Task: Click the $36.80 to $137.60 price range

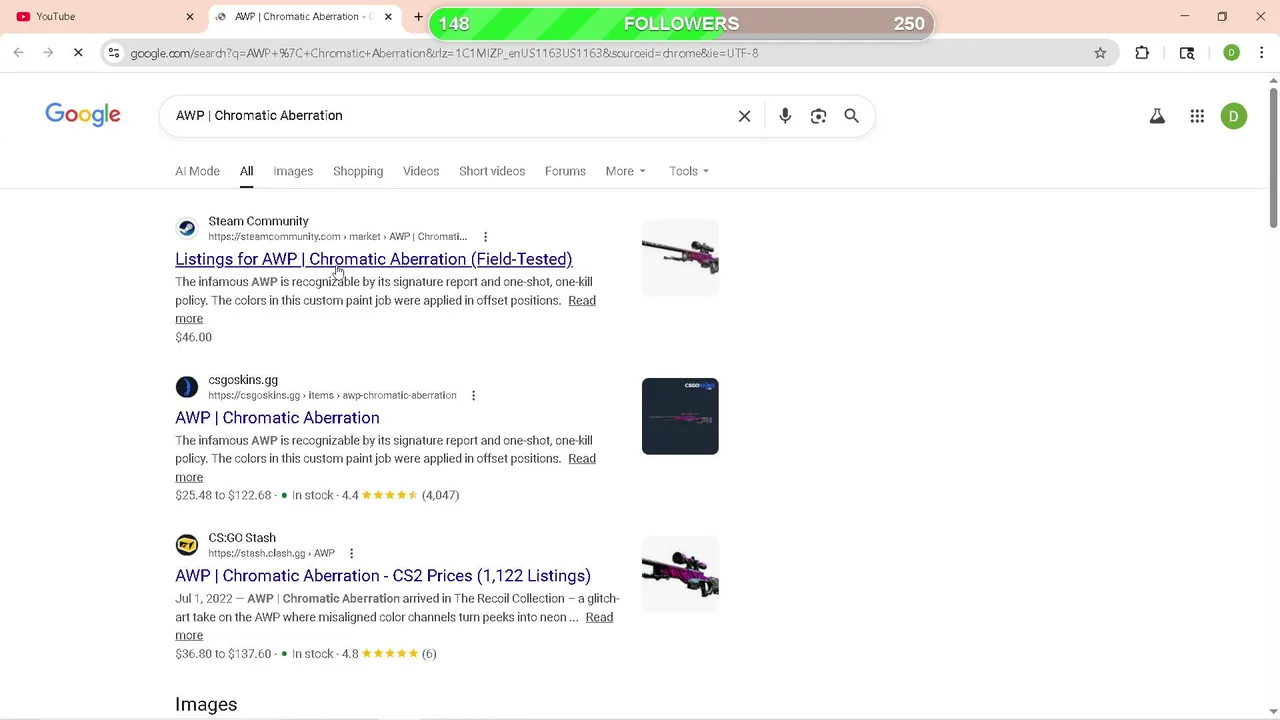Action: tap(223, 654)
